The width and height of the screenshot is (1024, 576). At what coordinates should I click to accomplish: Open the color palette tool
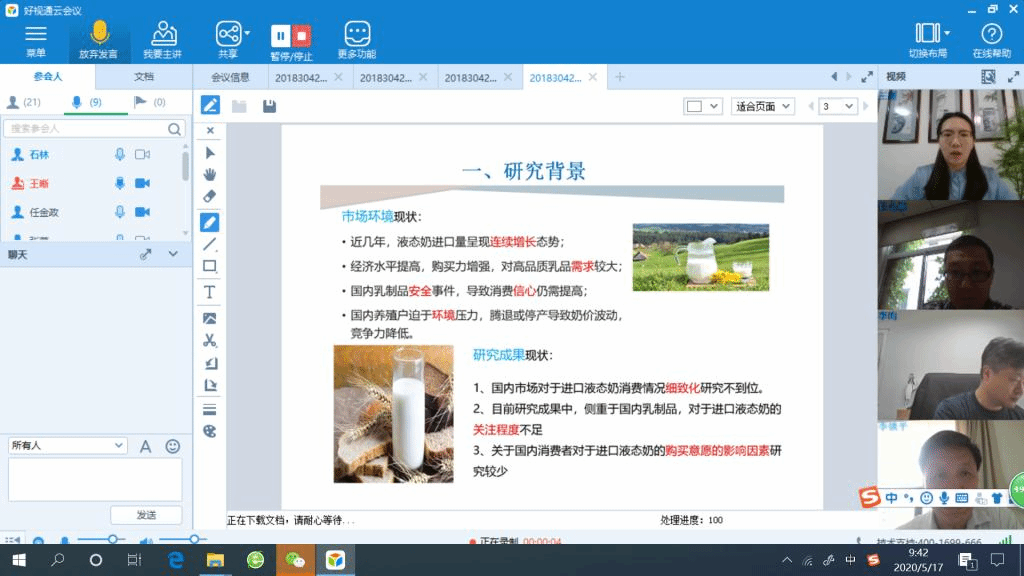(210, 431)
